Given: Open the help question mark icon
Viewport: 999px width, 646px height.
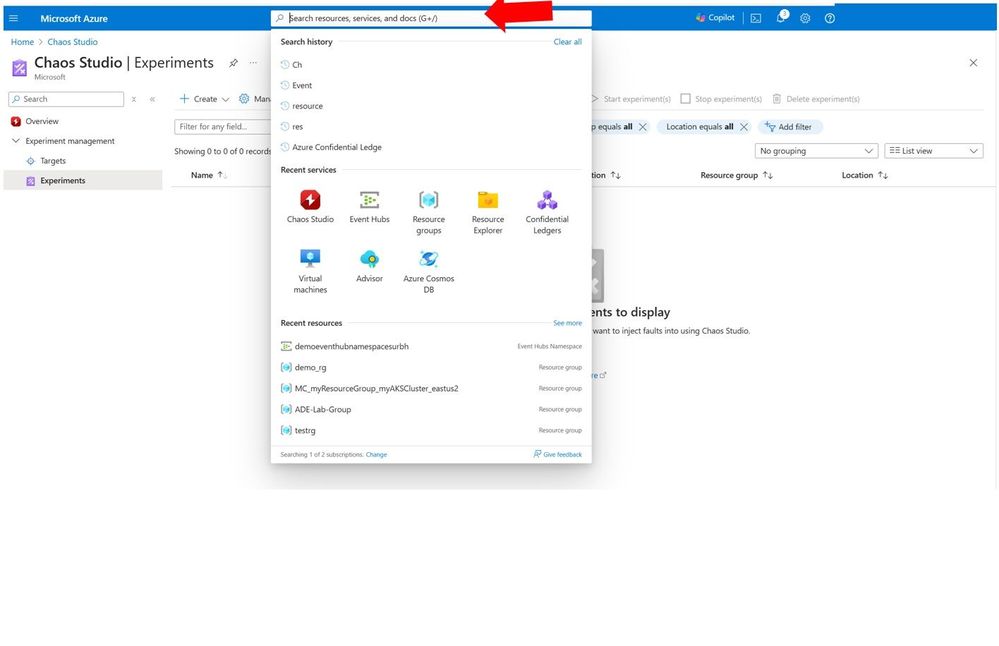Looking at the screenshot, I should point(830,18).
